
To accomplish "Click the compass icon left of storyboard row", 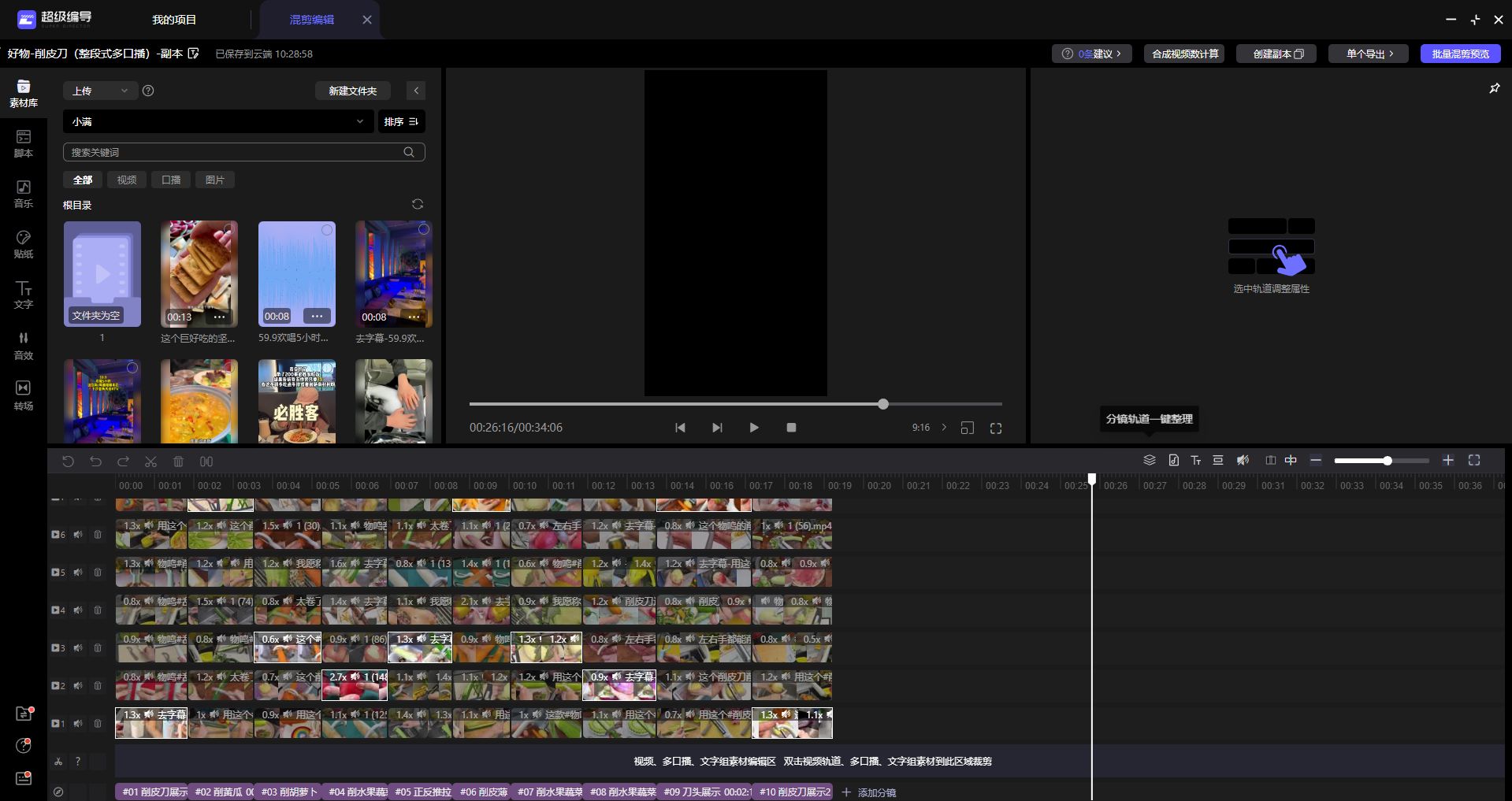I will point(58,792).
